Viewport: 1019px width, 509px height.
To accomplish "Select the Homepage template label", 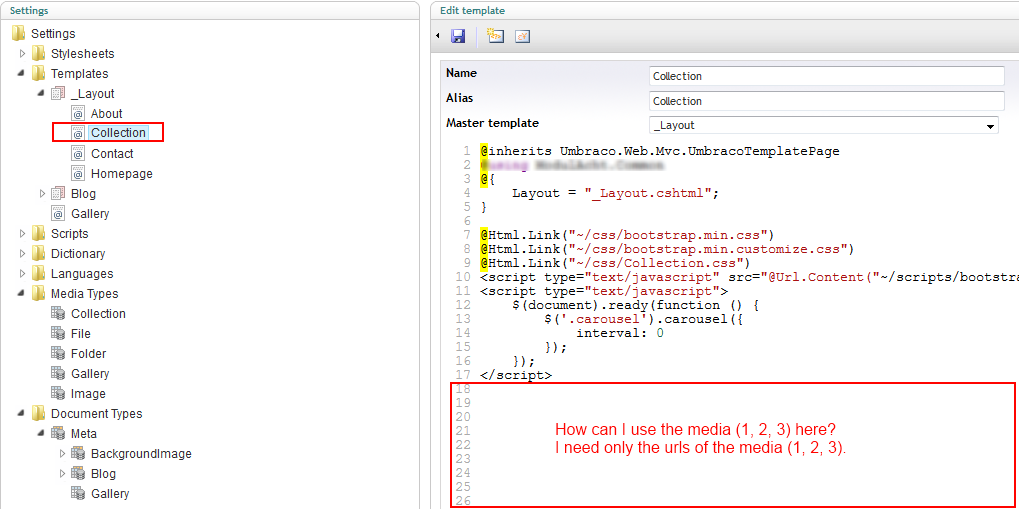I will tap(122, 174).
